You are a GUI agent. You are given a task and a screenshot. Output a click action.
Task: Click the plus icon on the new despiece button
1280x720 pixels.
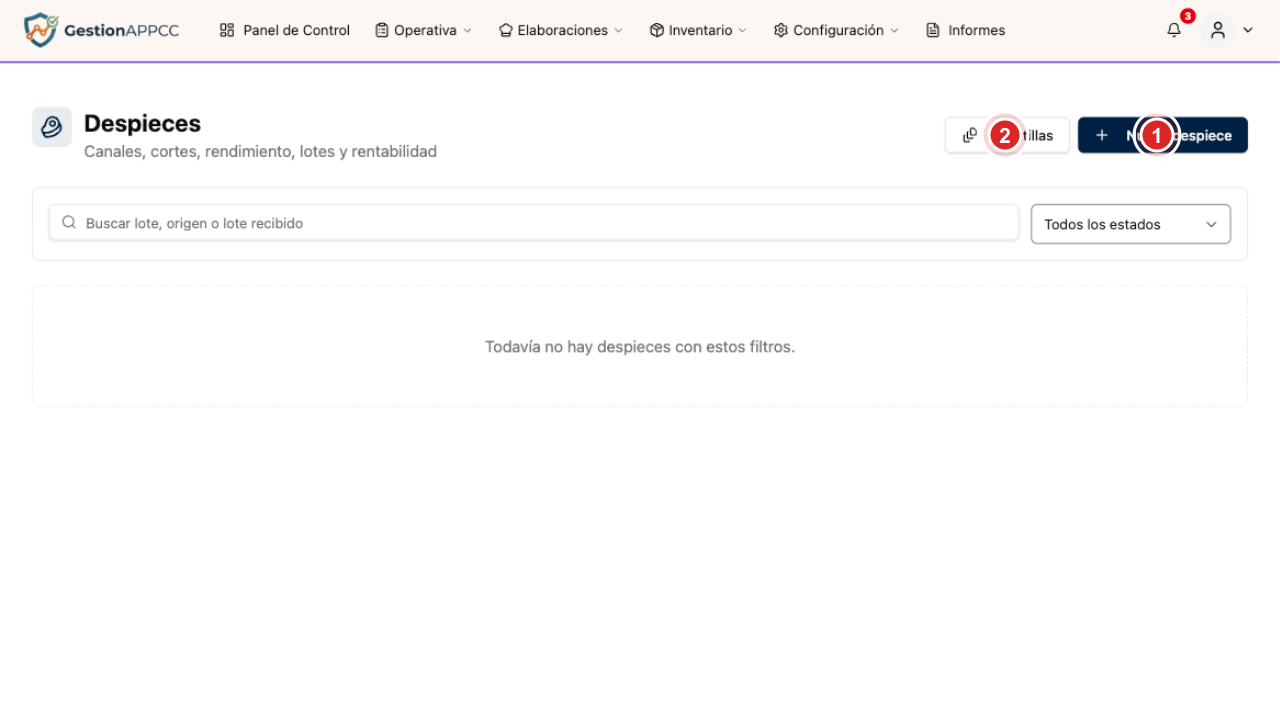(x=1101, y=135)
